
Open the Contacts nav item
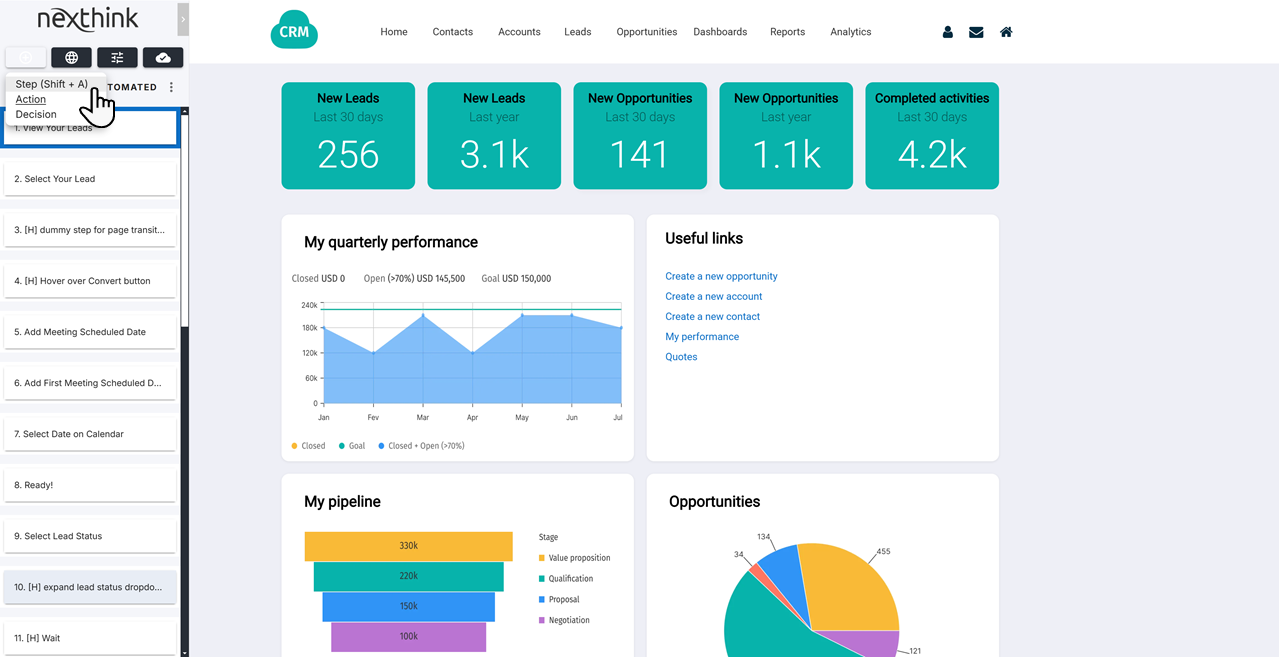(453, 32)
